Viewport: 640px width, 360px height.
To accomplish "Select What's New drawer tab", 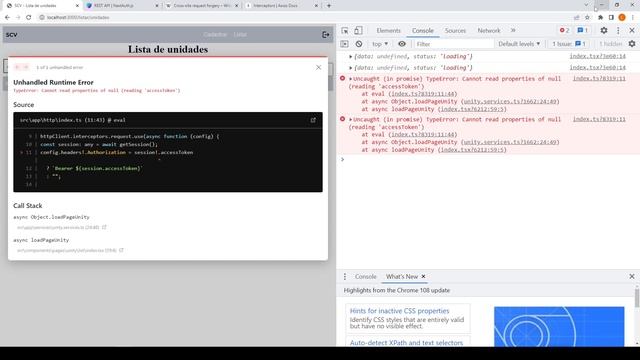I will pos(402,277).
